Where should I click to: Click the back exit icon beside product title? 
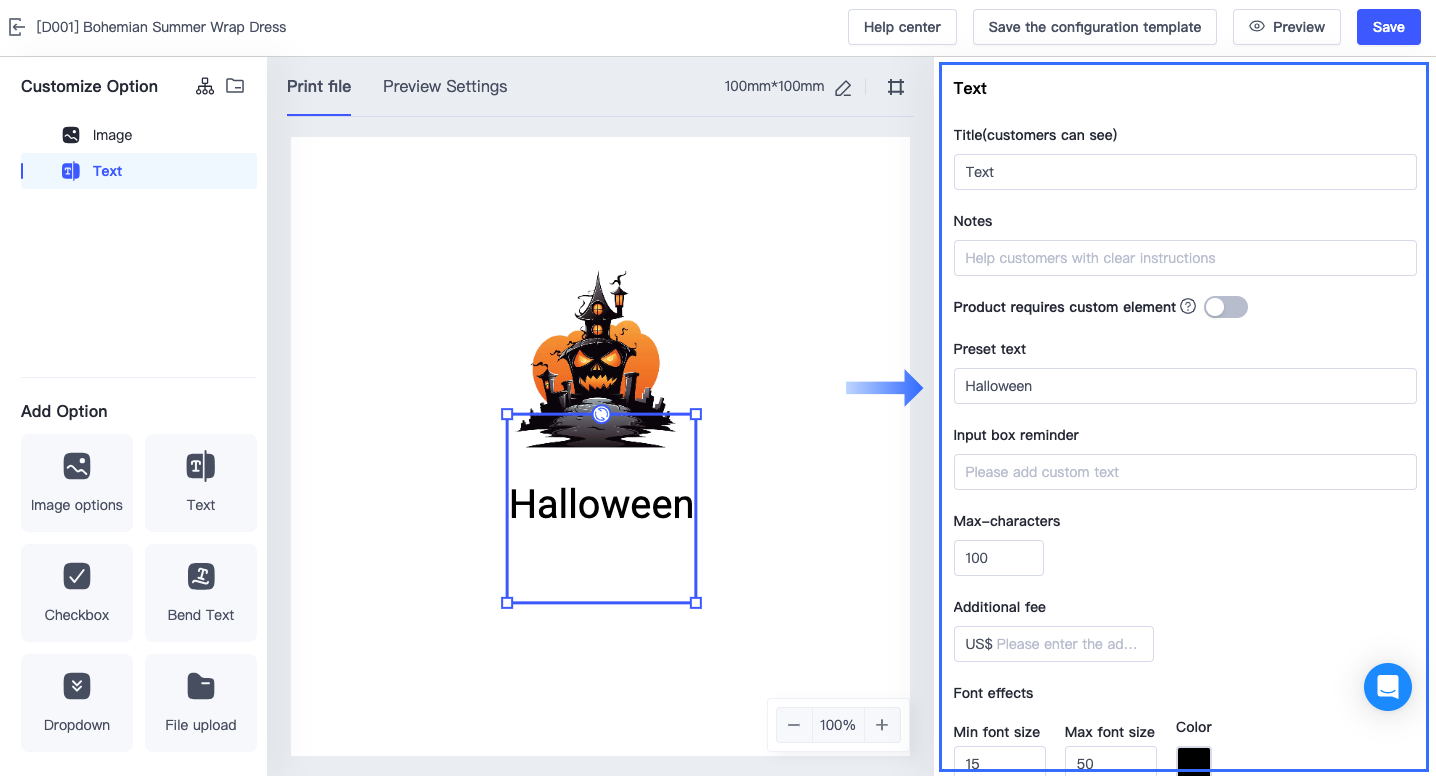tap(16, 27)
